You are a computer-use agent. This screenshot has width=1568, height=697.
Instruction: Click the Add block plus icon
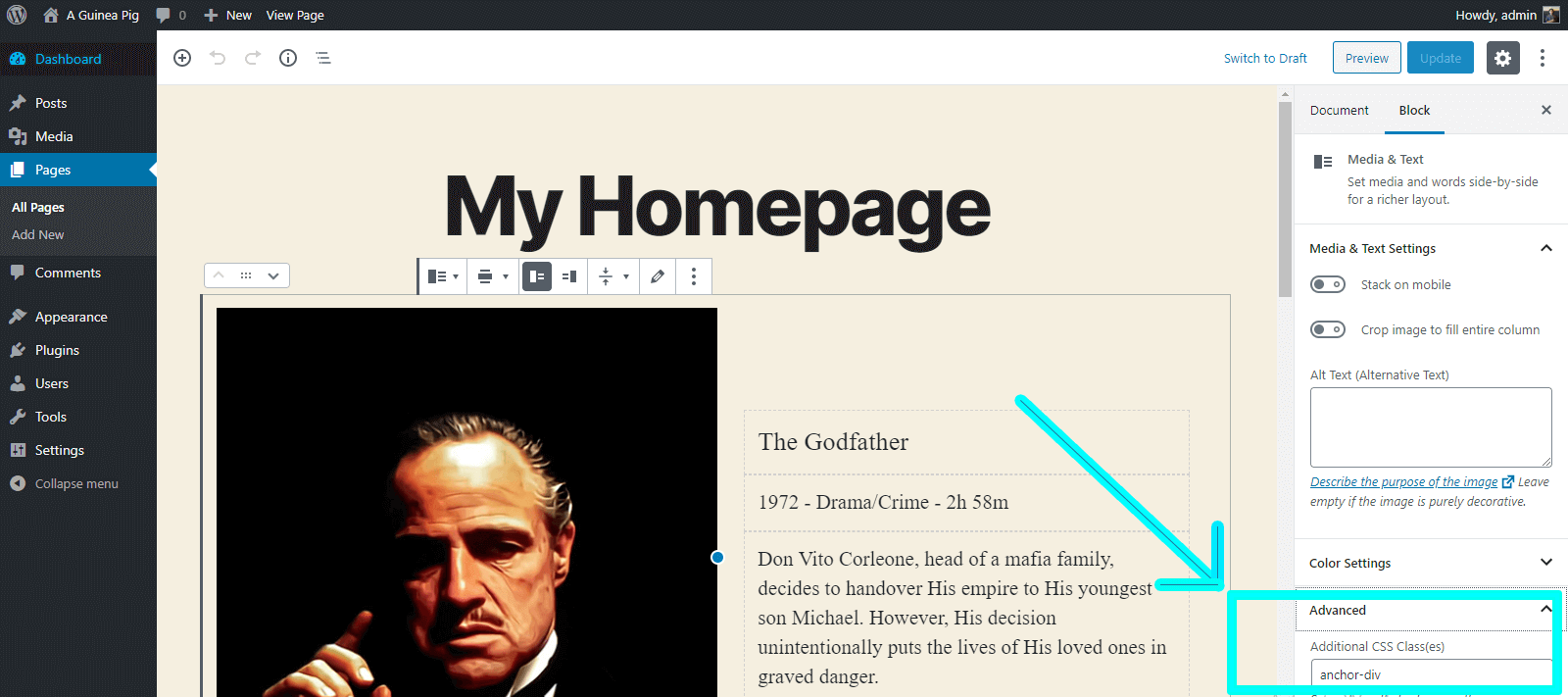(x=182, y=58)
